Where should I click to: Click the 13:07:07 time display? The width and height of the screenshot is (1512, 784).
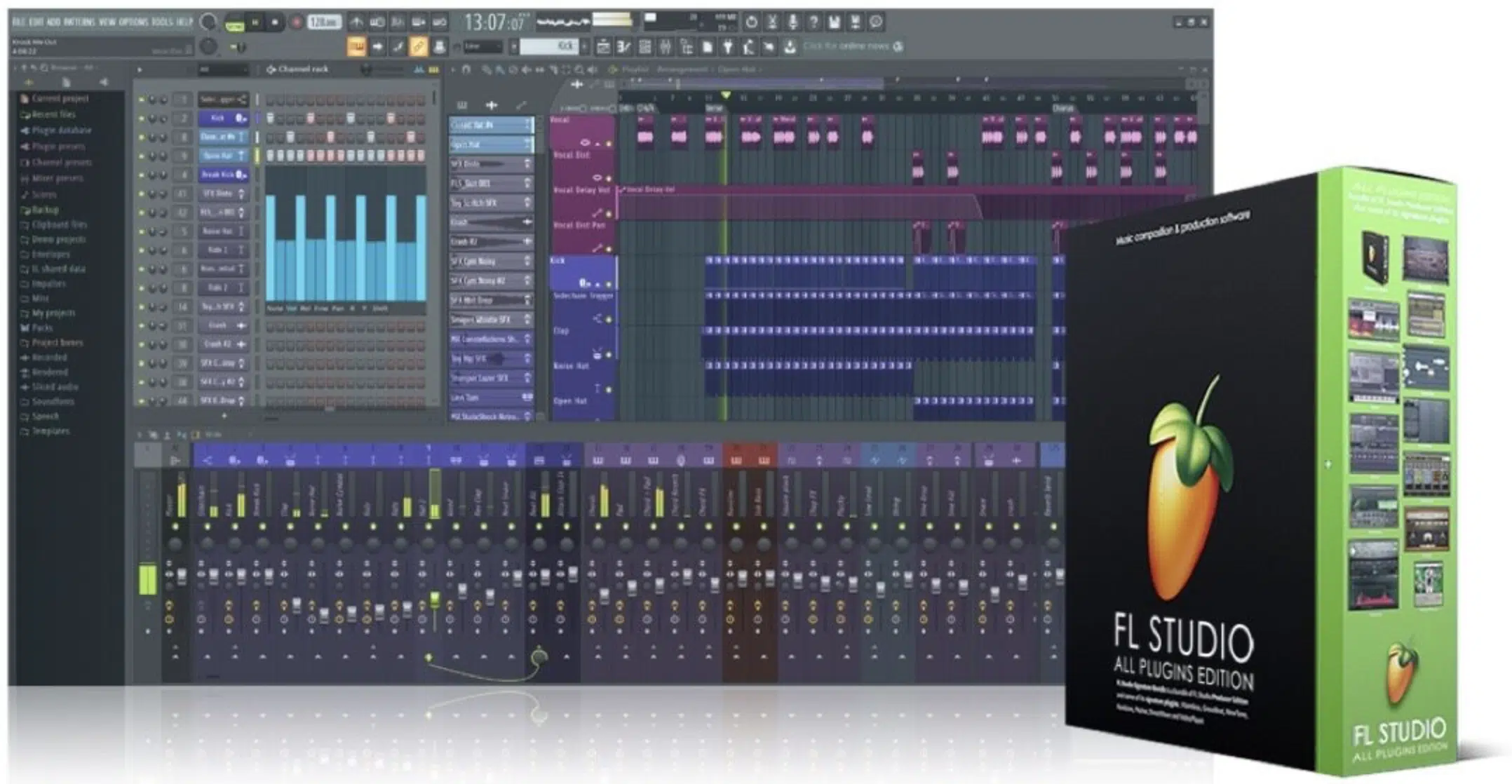pos(494,22)
